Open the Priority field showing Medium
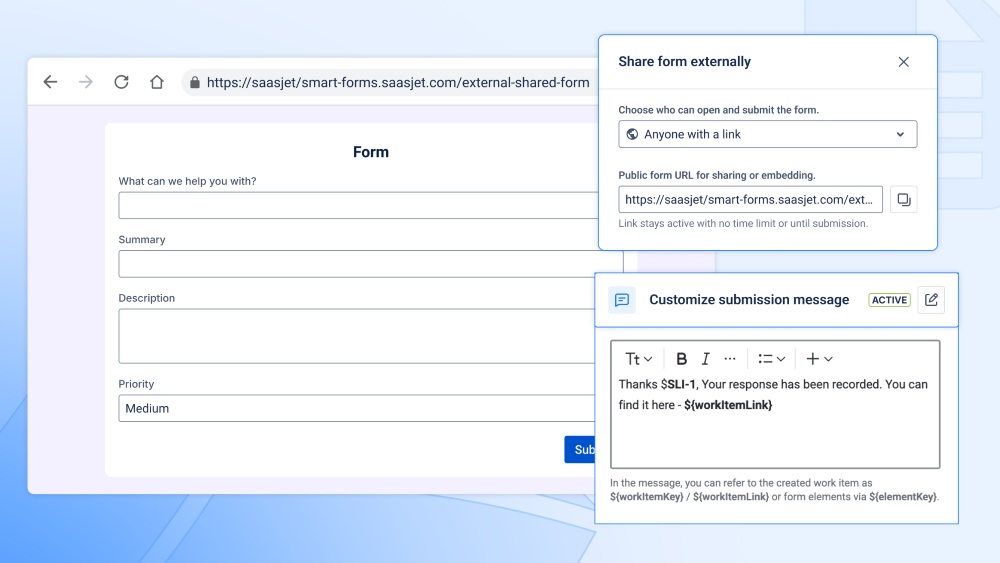The image size is (1000, 563). [x=357, y=408]
